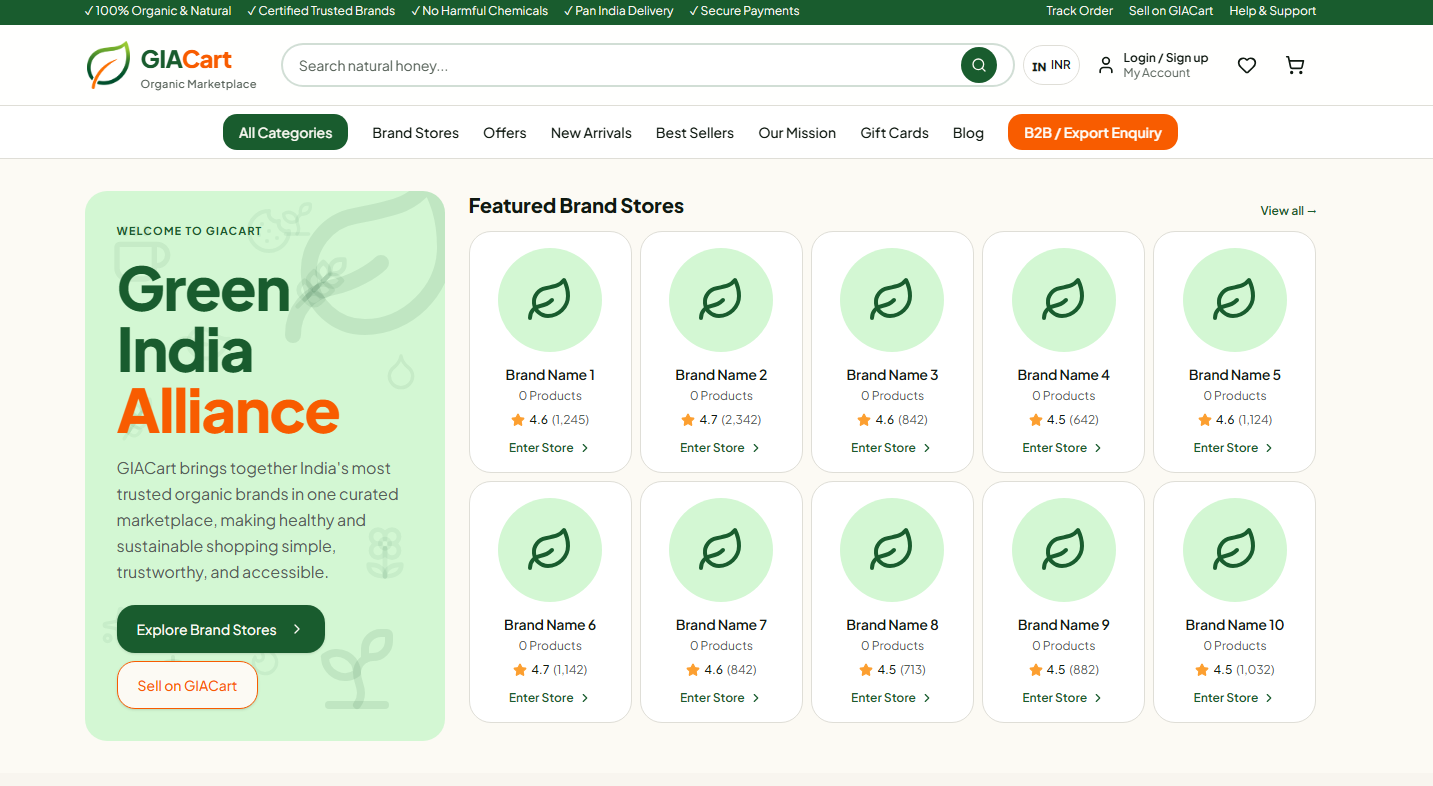Click the Brand Name 6 title
This screenshot has width=1433, height=786.
(550, 625)
